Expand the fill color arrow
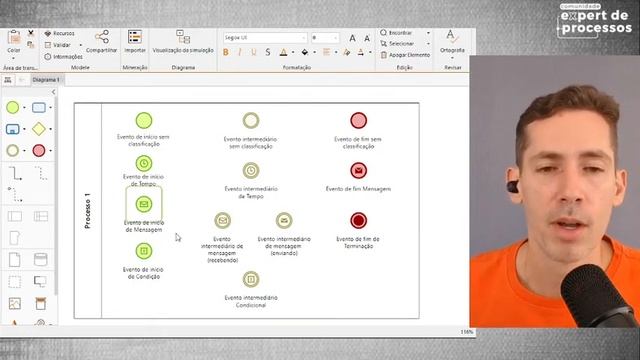Viewport: 640px width, 360px height. [x=314, y=53]
